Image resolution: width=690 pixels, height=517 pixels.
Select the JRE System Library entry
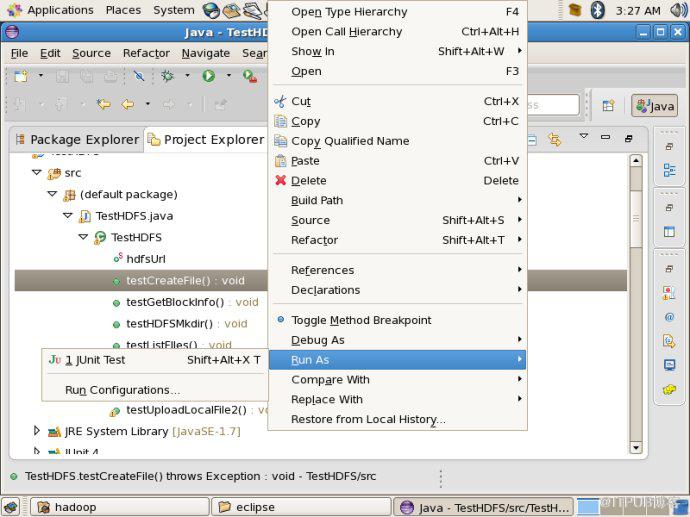[x=152, y=431]
